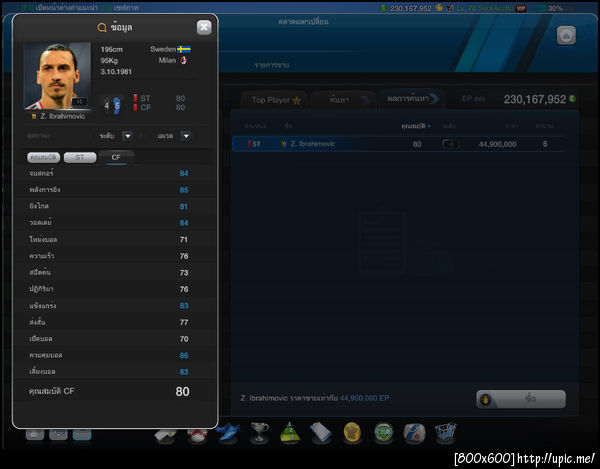Switch to the ST attribute tab
This screenshot has height=469, width=600.
click(80, 157)
